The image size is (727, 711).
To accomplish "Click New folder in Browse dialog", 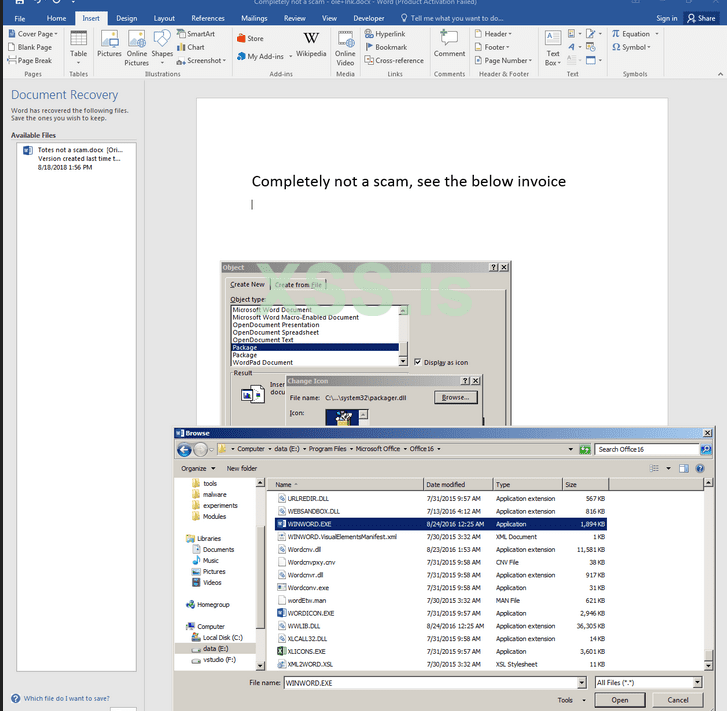I will (x=242, y=468).
